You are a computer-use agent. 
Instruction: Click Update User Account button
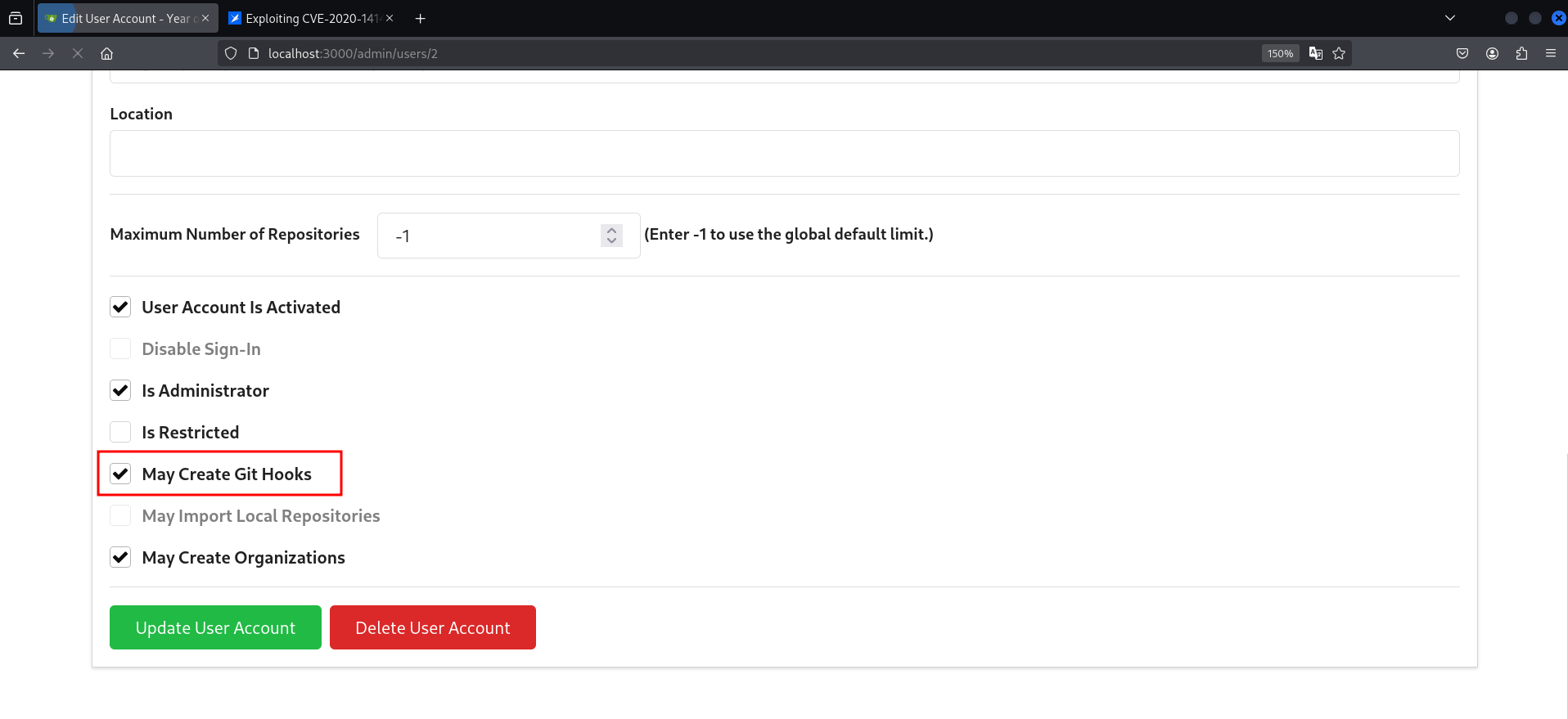pos(215,627)
